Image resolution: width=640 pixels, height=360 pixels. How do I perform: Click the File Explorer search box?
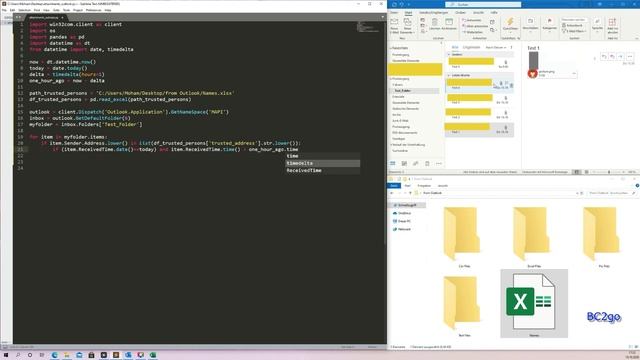[x=612, y=193]
